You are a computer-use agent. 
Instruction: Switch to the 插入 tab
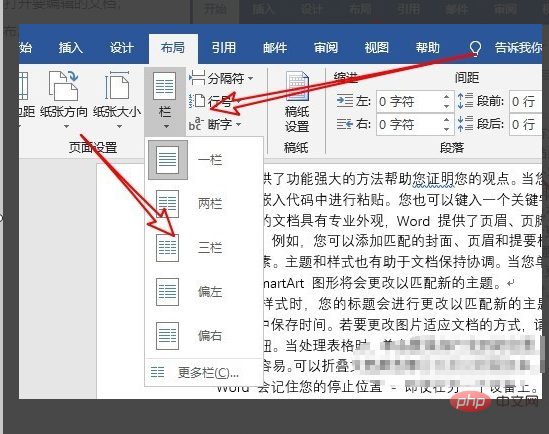pyautogui.click(x=71, y=48)
